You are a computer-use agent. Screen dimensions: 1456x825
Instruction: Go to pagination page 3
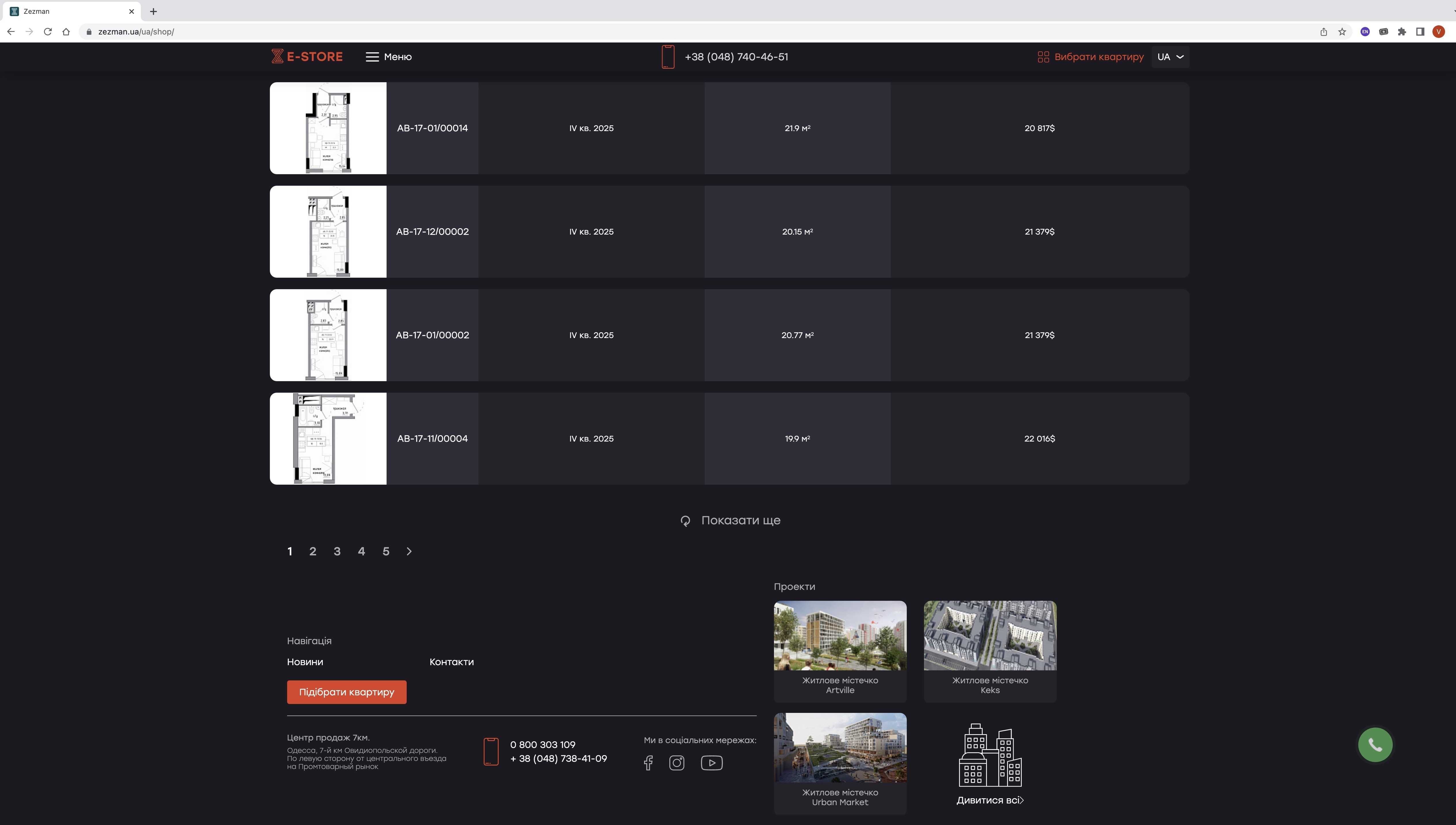(x=337, y=551)
